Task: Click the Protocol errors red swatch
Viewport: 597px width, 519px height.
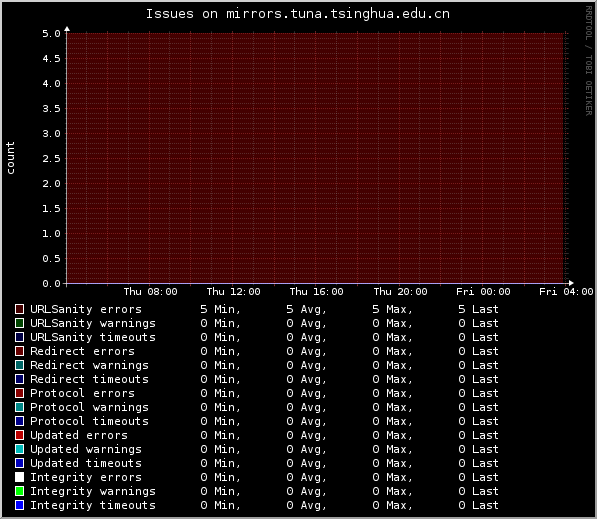Action: click(x=19, y=393)
